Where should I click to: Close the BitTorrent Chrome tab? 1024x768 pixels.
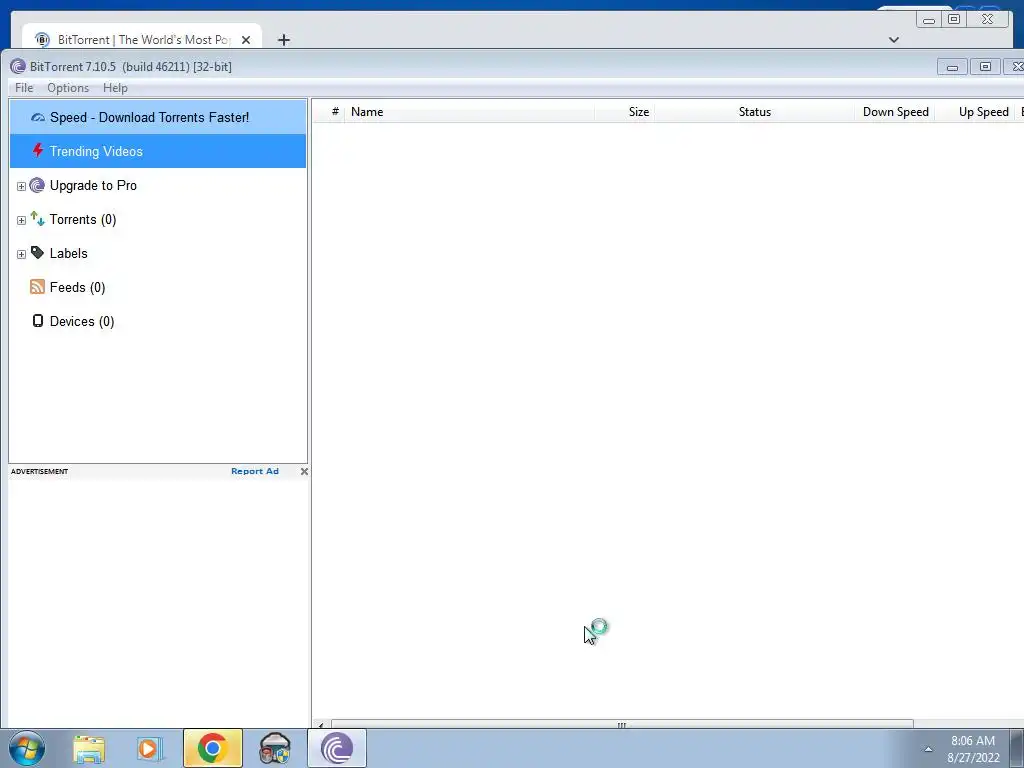coord(246,40)
